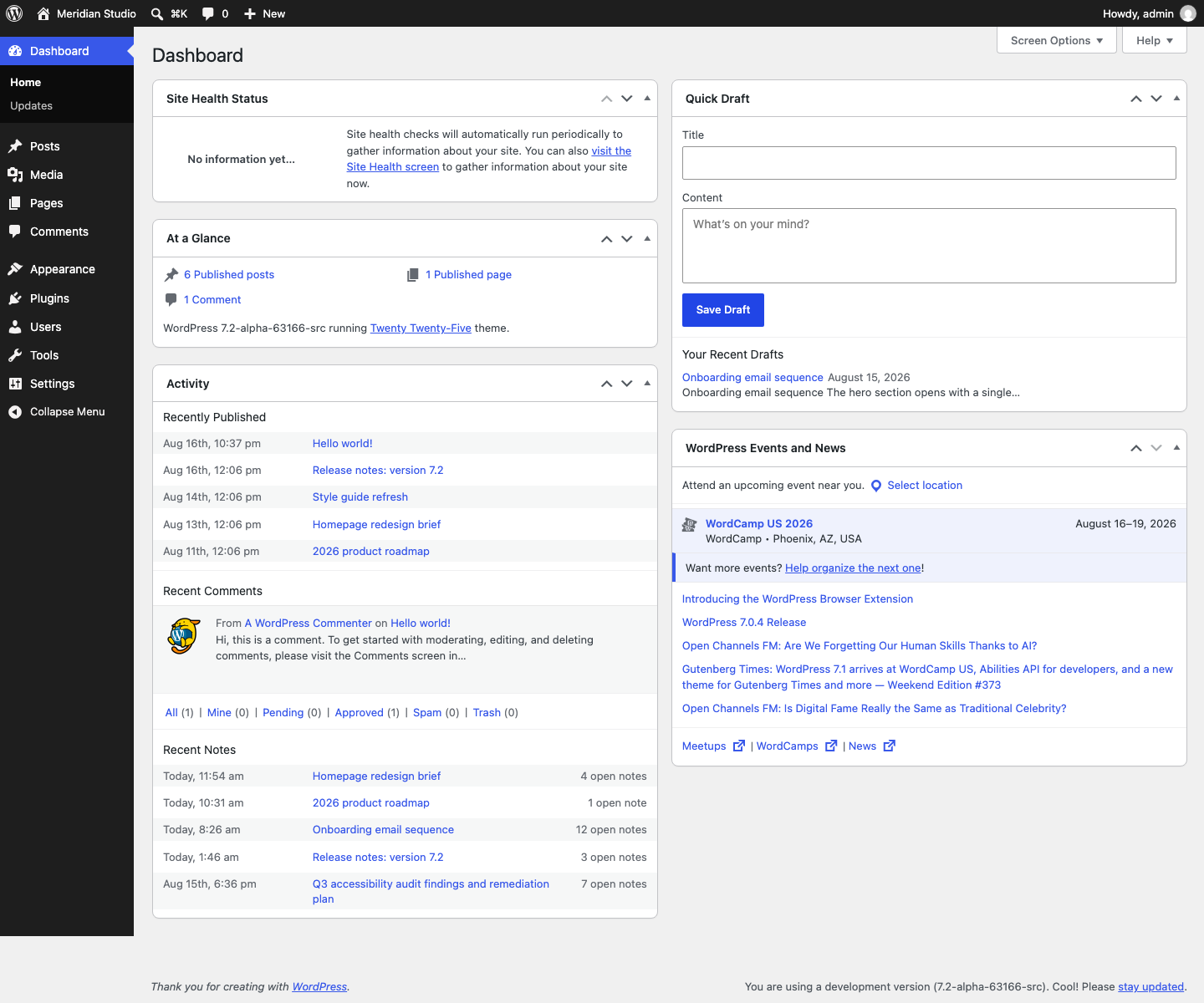Viewport: 1204px width, 1003px height.
Task: Move Site Health Status panel down
Action: [x=627, y=99]
